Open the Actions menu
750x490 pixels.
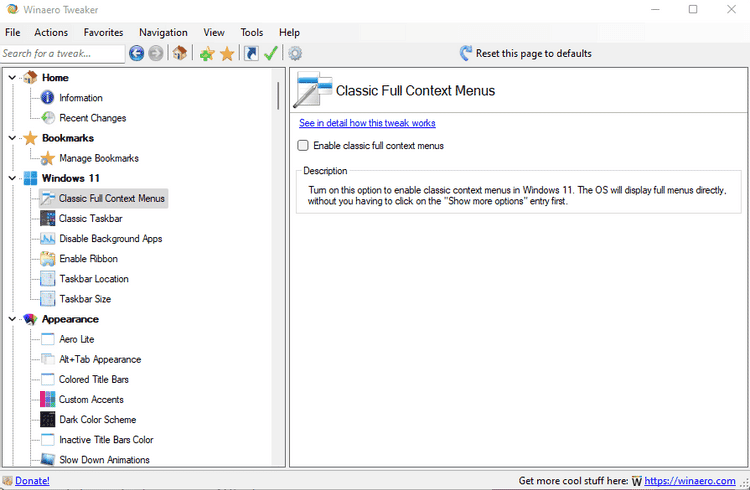(51, 32)
